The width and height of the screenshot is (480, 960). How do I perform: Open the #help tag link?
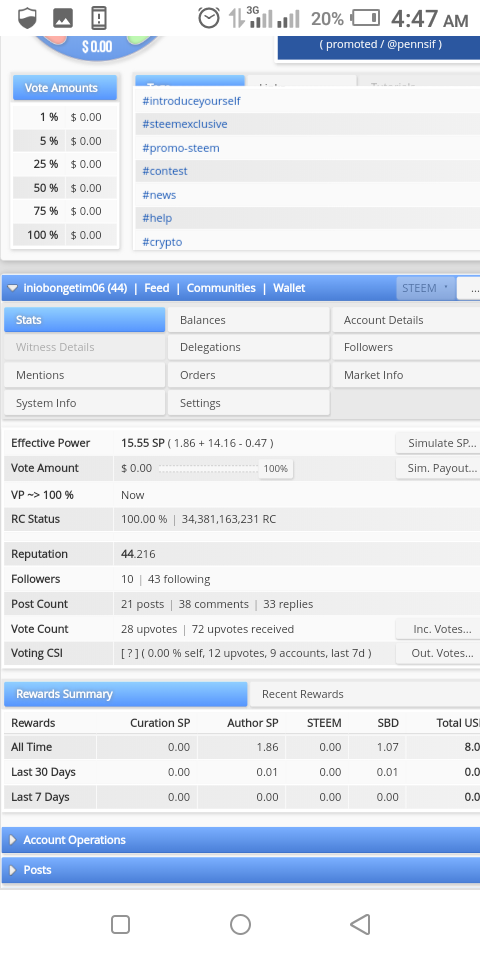coord(157,218)
